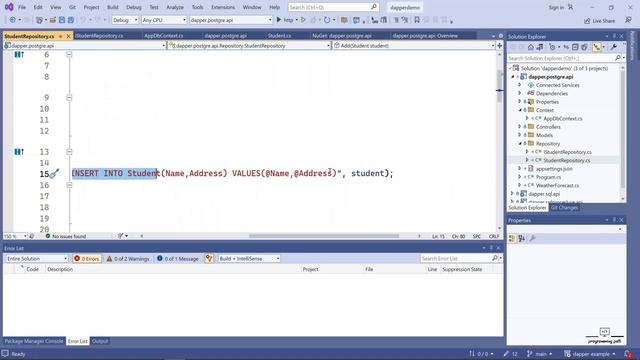The width and height of the screenshot is (640, 360).
Task: Click the Live Share icon
Action: pyautogui.click(x=587, y=21)
